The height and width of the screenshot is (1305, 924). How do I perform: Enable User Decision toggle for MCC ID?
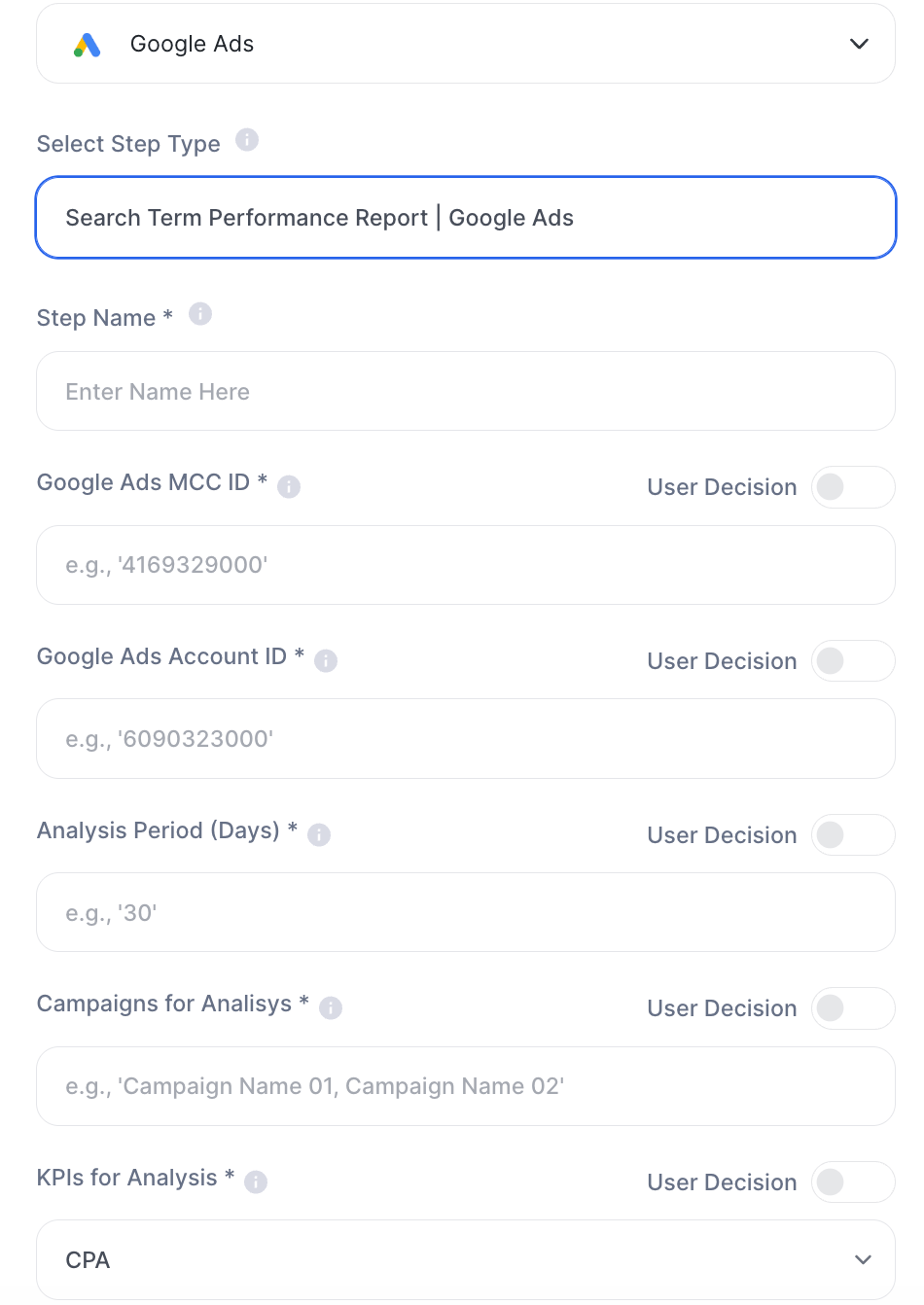[x=853, y=487]
